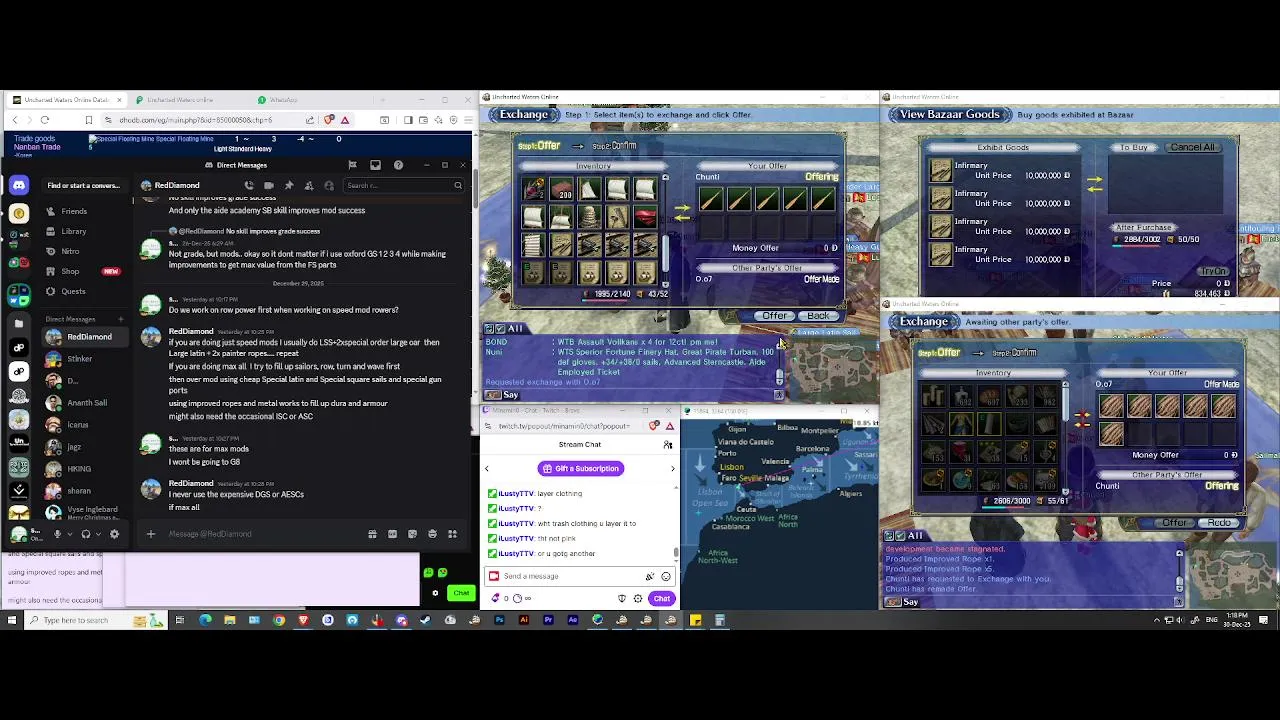Open the emoji picker in Discord
This screenshot has height=720, width=1280.
[432, 533]
